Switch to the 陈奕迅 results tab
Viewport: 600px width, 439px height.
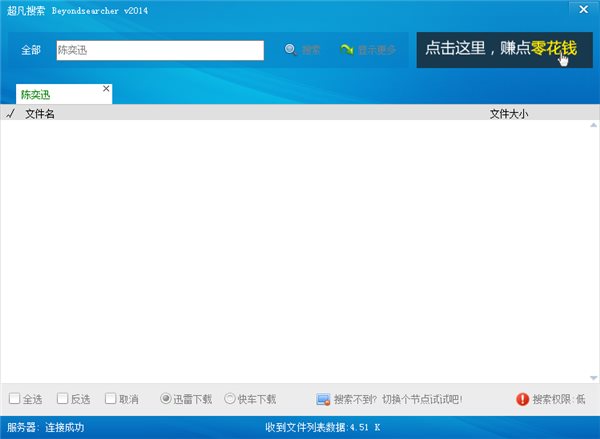point(64,94)
